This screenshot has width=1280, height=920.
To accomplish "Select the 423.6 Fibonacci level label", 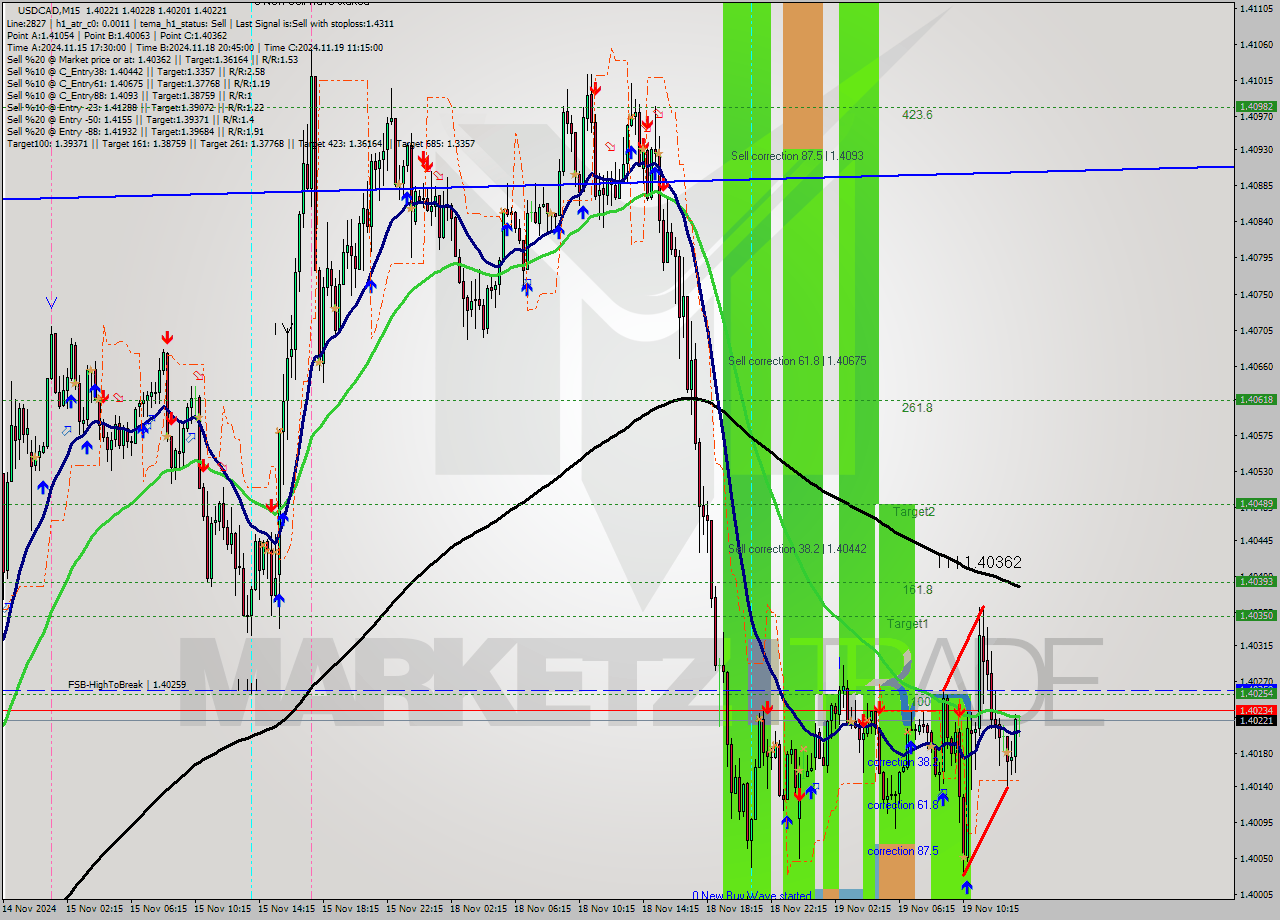I will click(917, 115).
